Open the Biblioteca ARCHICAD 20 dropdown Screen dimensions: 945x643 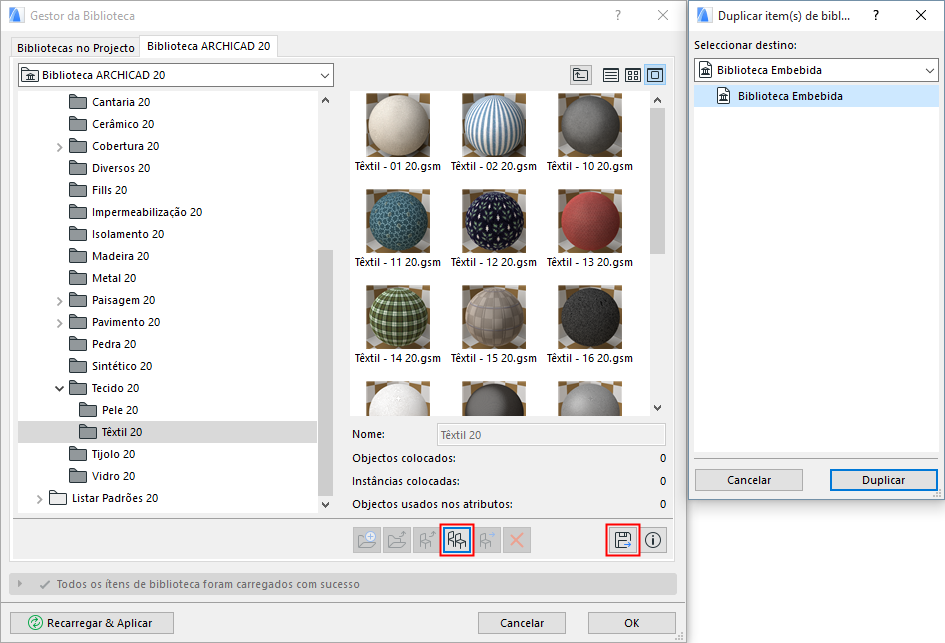click(x=176, y=75)
